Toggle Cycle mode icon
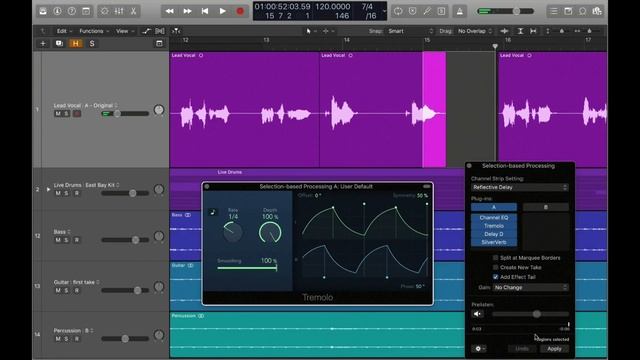 coord(398,11)
